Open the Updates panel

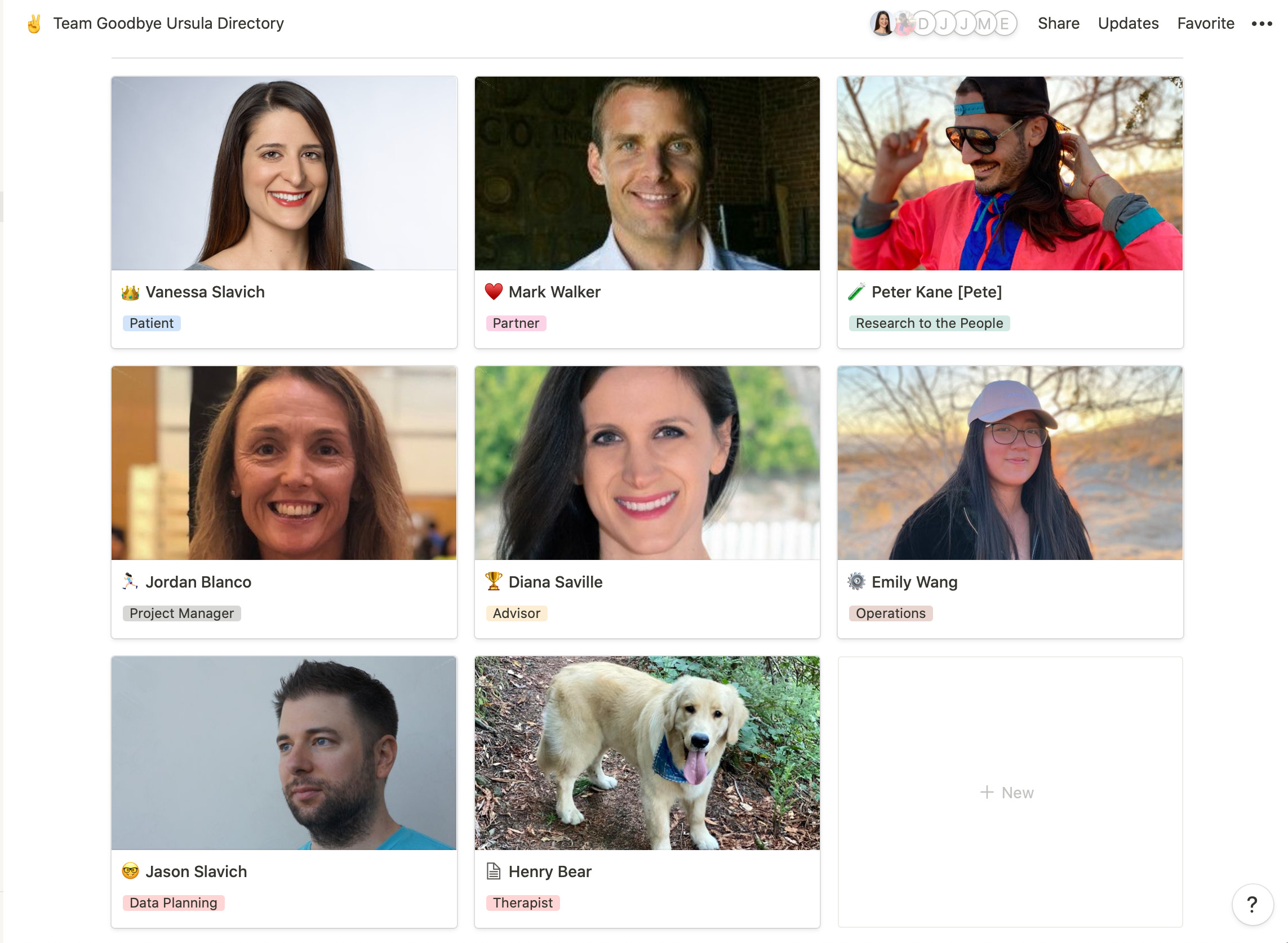[1128, 24]
